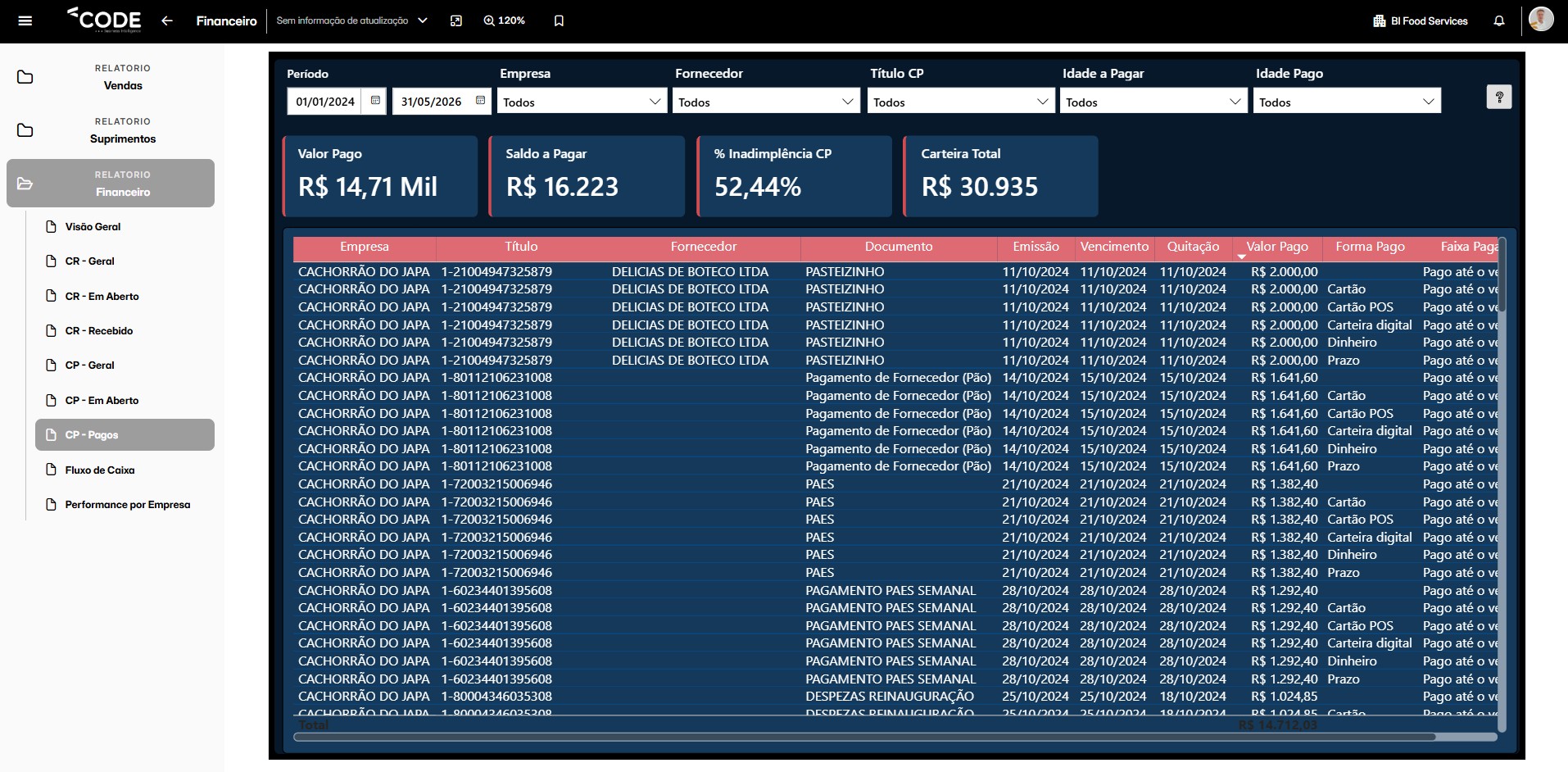The image size is (1568, 772).
Task: Click the % Inadimplência CP card
Action: coord(795,176)
